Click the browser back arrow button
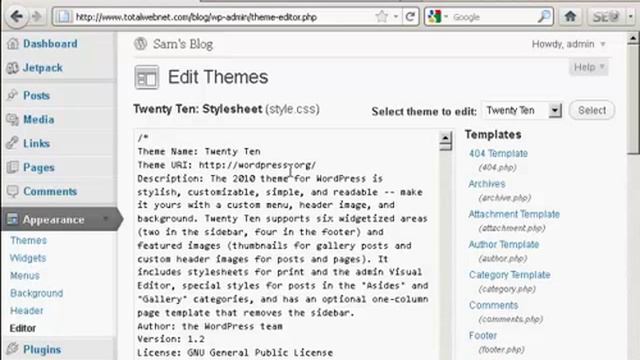 pos(17,16)
